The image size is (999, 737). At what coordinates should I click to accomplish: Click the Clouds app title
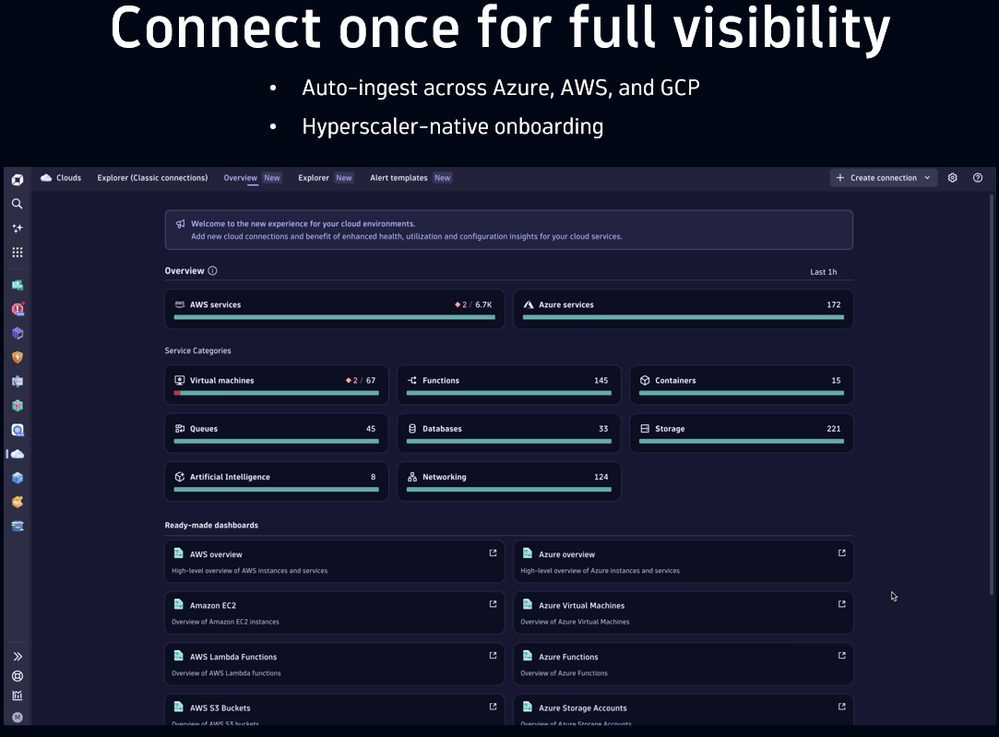point(62,178)
